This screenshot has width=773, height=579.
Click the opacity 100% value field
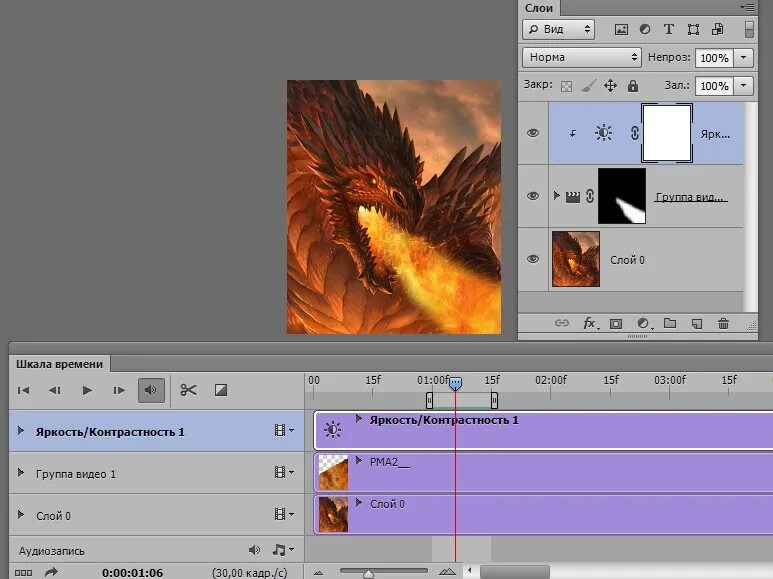click(714, 58)
